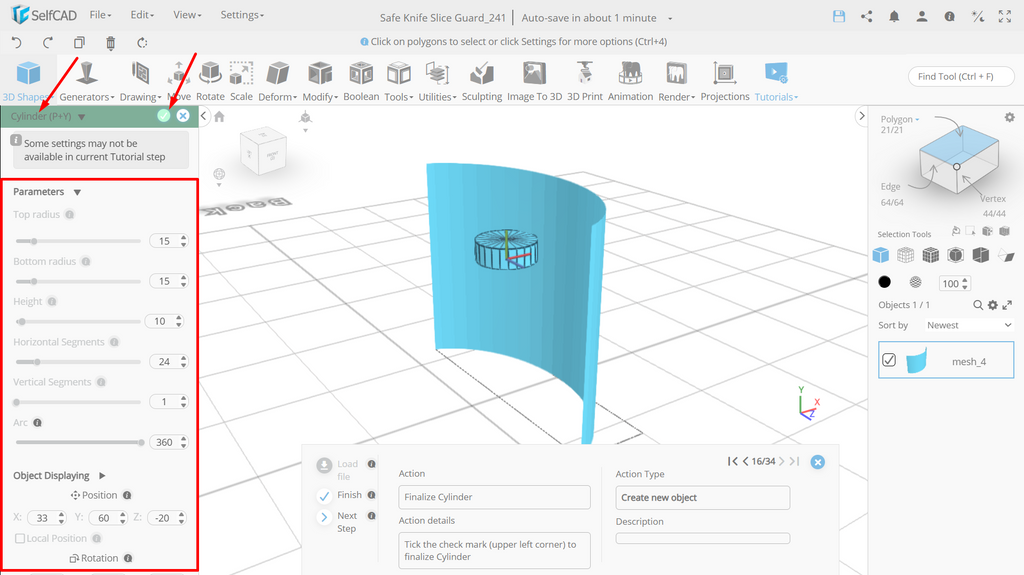
Task: Toggle the mesh_4 object checkbox
Action: pos(889,360)
